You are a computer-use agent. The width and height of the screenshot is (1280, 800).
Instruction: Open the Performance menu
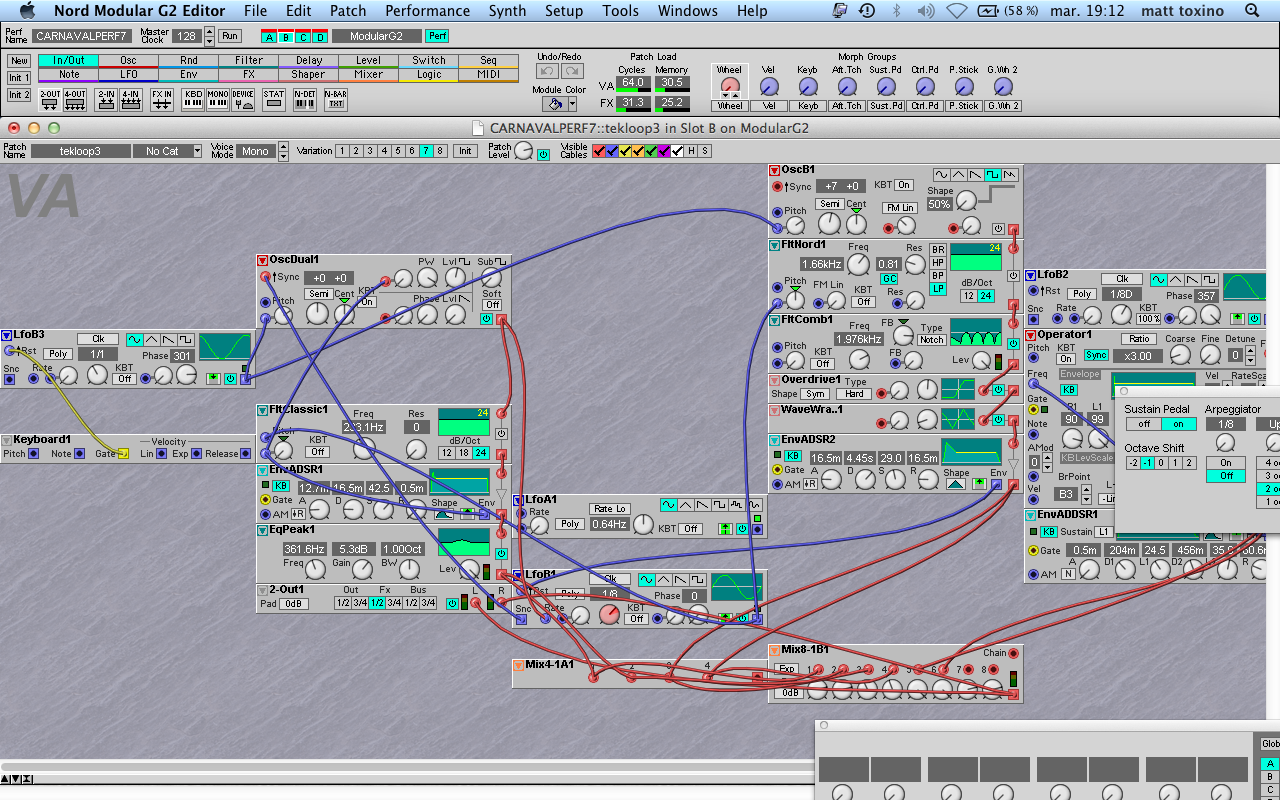[427, 11]
